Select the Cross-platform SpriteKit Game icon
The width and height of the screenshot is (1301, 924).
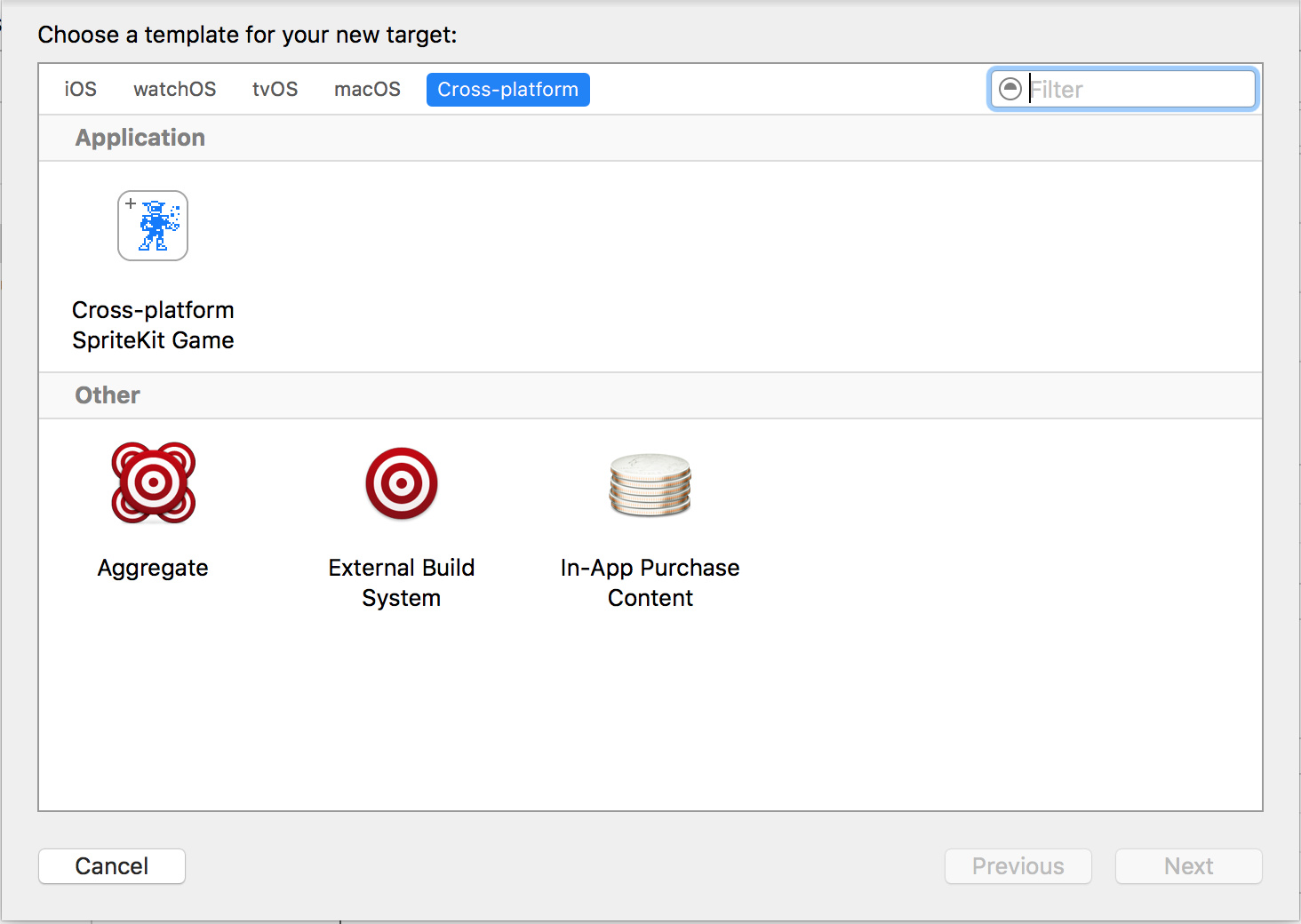(153, 226)
